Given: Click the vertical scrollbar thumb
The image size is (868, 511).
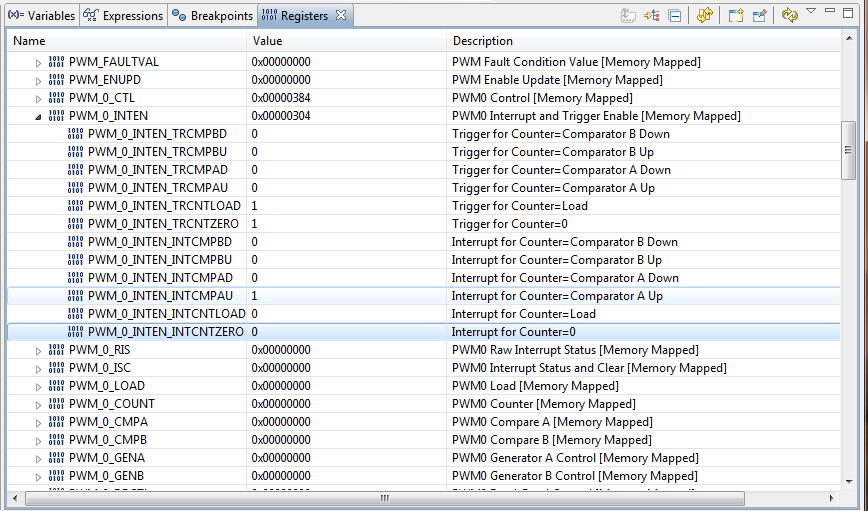Looking at the screenshot, I should pos(848,150).
